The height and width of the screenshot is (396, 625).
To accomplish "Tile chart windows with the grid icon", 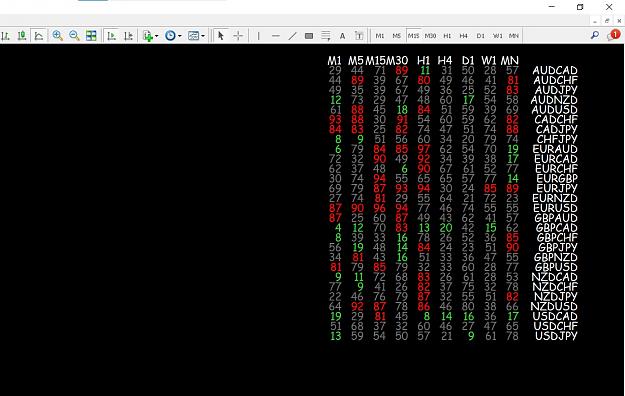I will click(91, 36).
